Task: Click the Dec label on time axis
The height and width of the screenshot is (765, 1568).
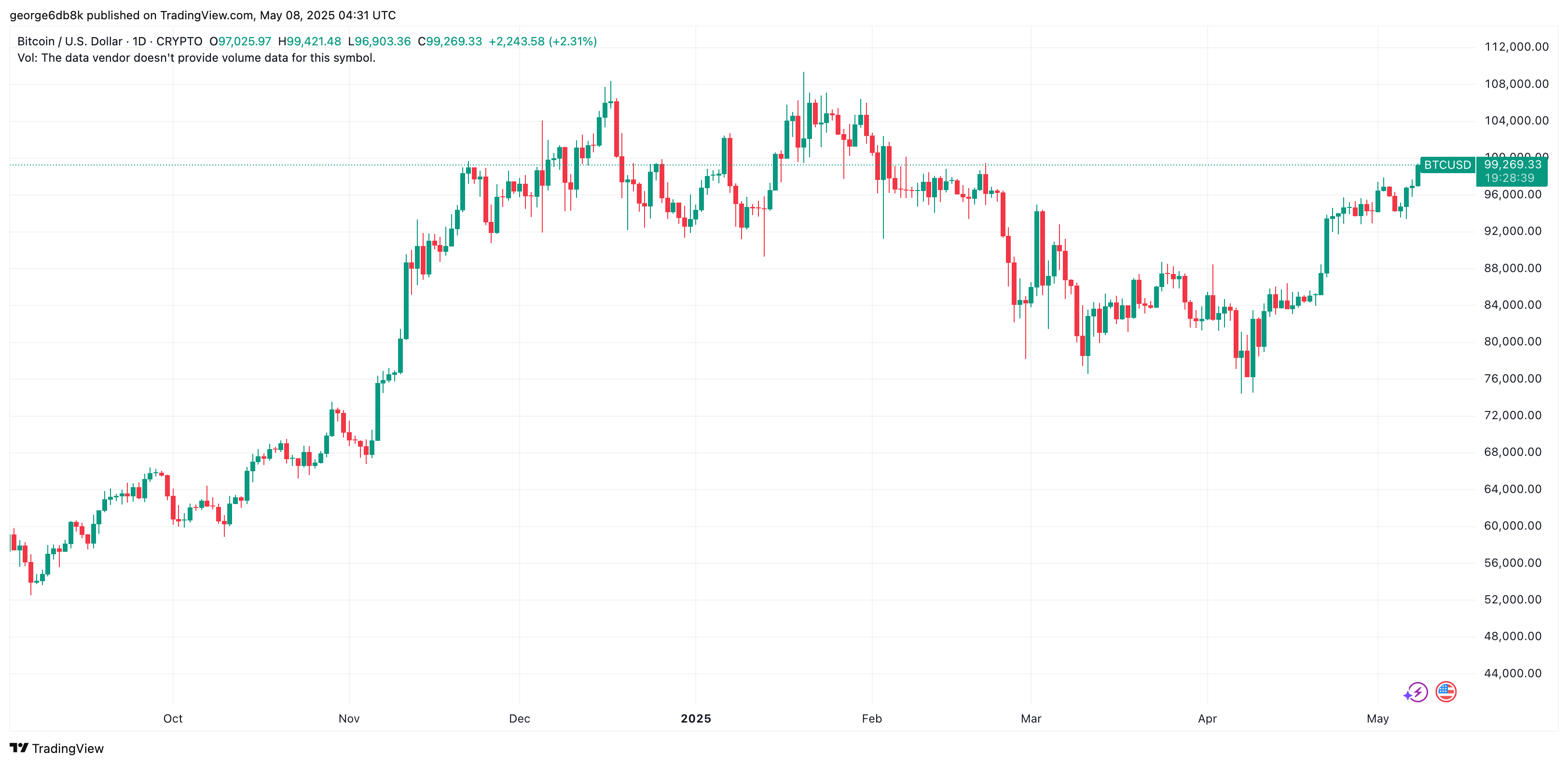Action: (519, 719)
